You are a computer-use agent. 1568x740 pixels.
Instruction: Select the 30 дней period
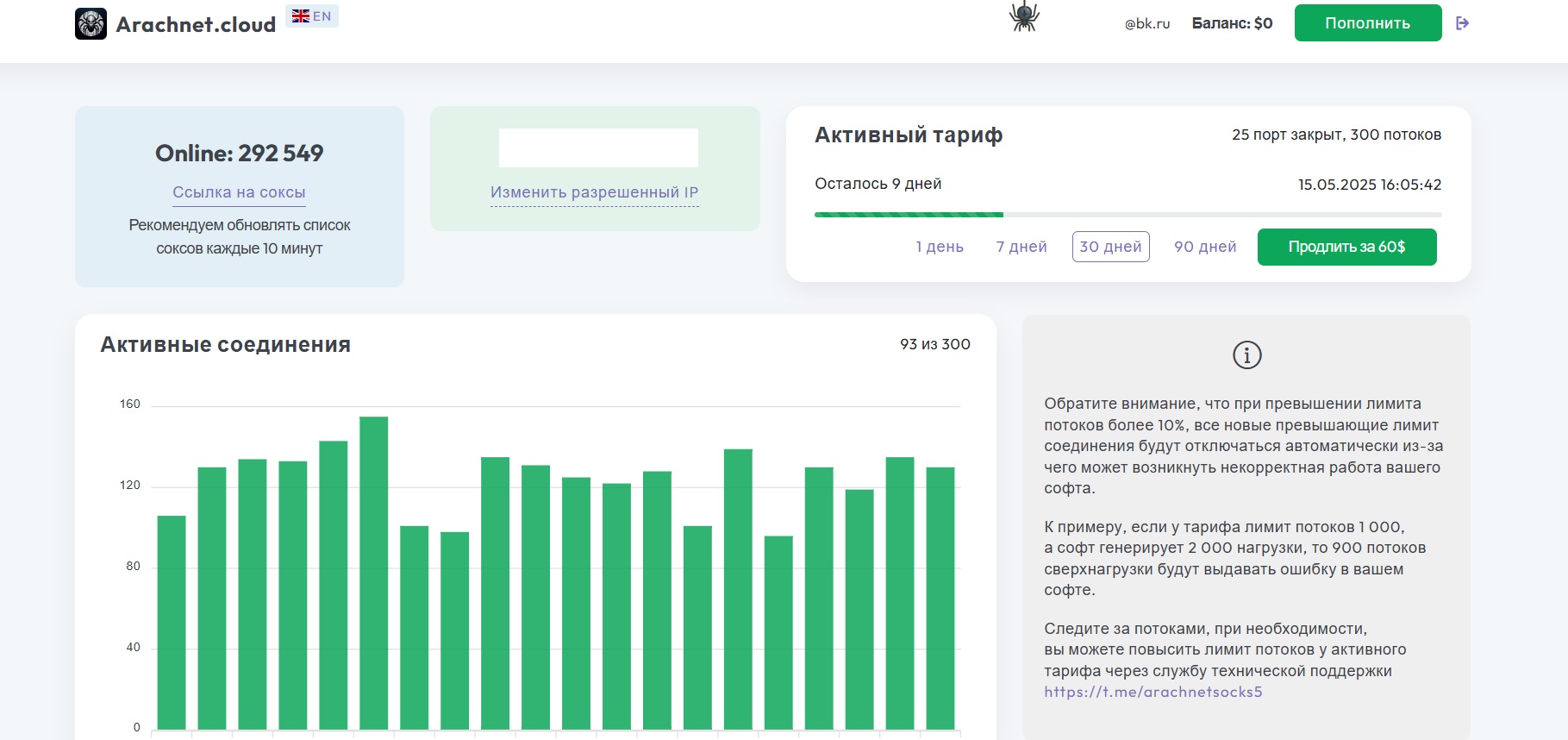[x=1111, y=247]
